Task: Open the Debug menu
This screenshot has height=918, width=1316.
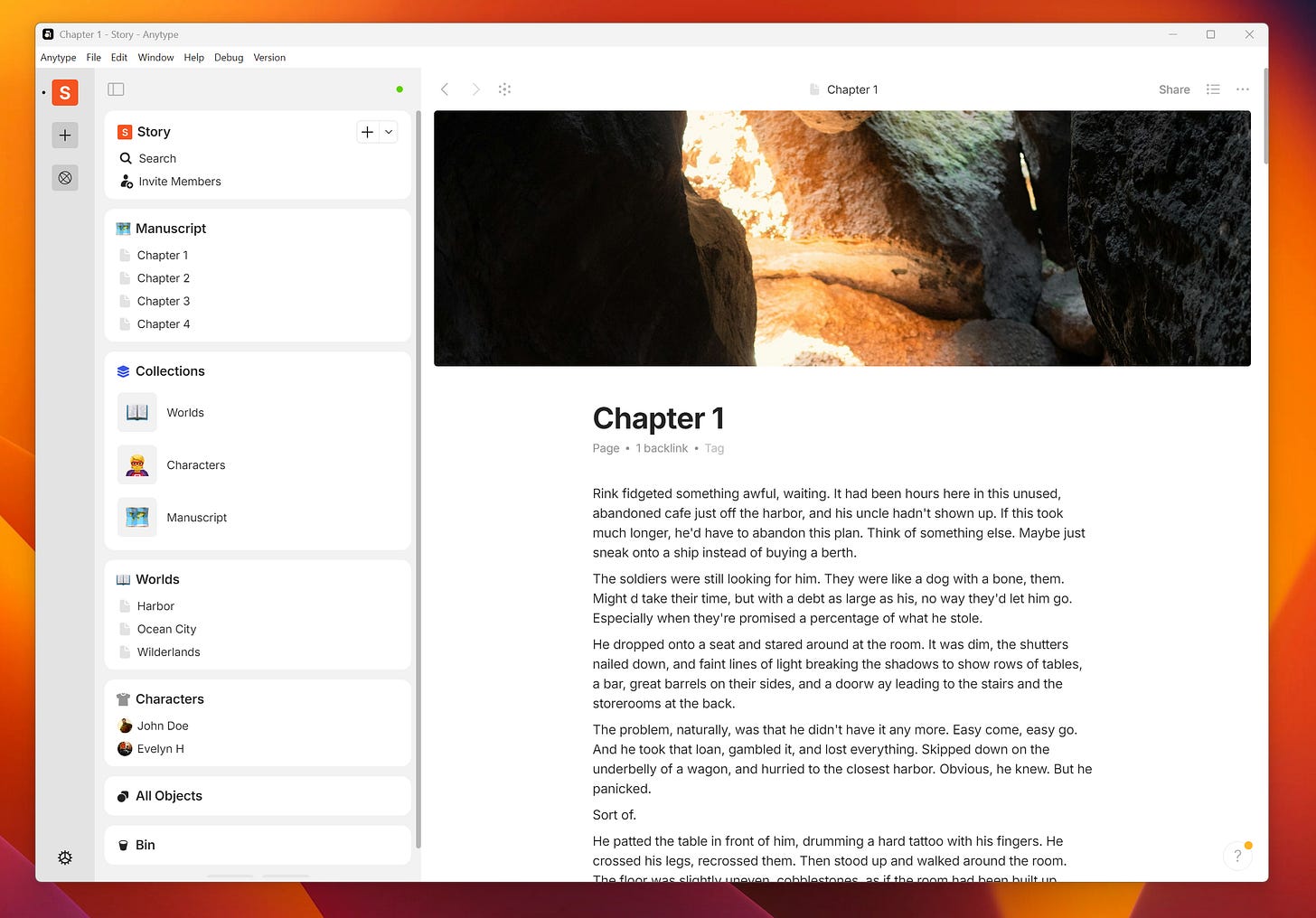Action: [x=229, y=57]
